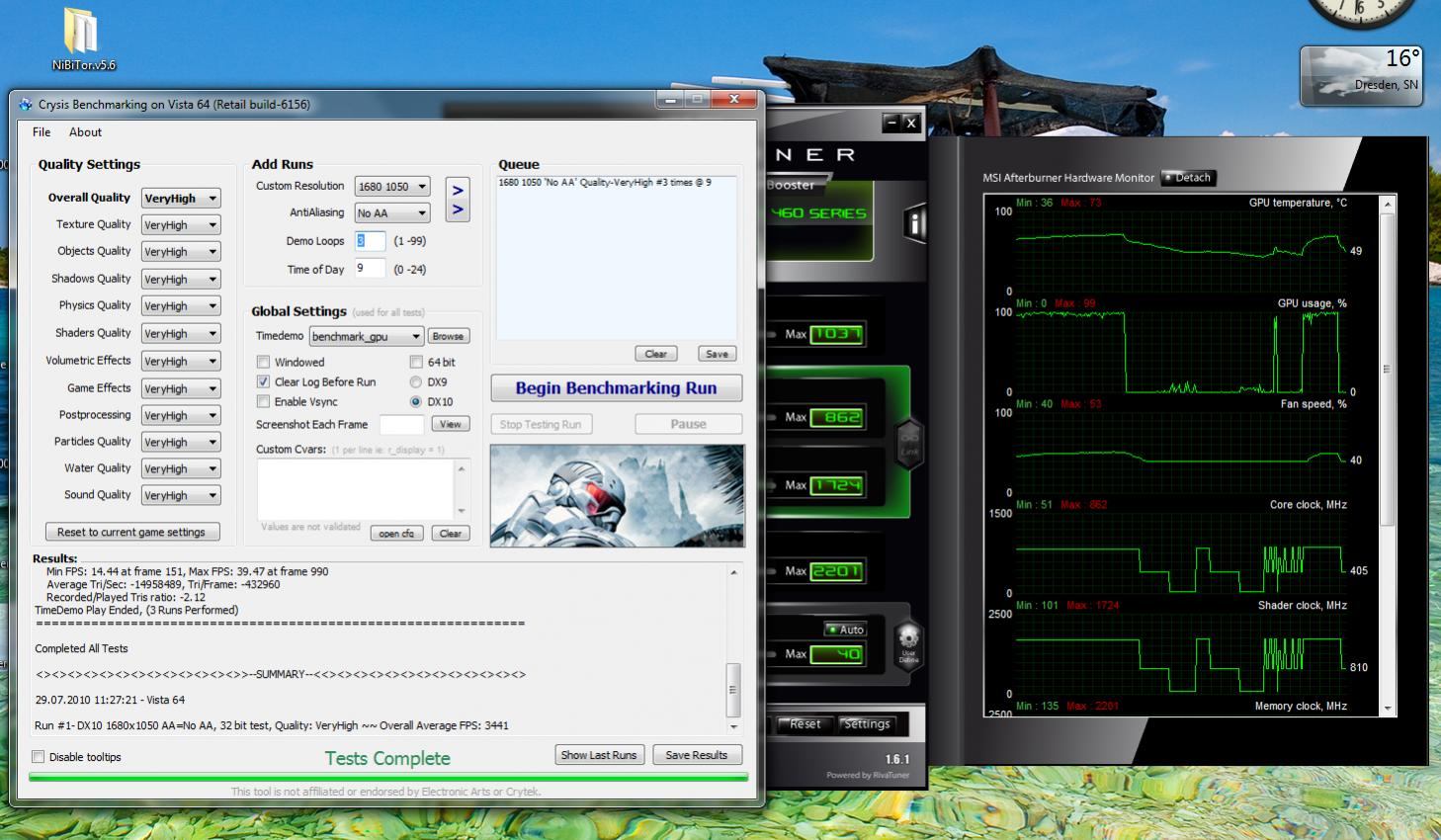Image resolution: width=1441 pixels, height=840 pixels.
Task: Toggle the Link clocks icon in Afterburner
Action: pyautogui.click(x=908, y=443)
